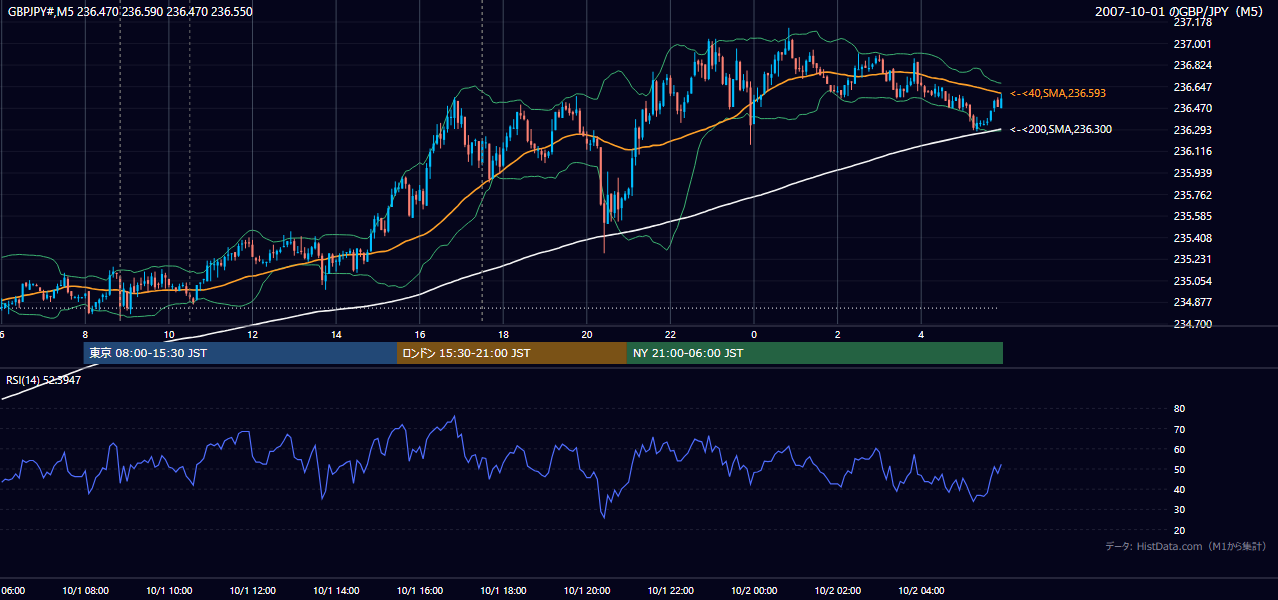
Task: Click RSI scale value 70
Action: click(1179, 429)
